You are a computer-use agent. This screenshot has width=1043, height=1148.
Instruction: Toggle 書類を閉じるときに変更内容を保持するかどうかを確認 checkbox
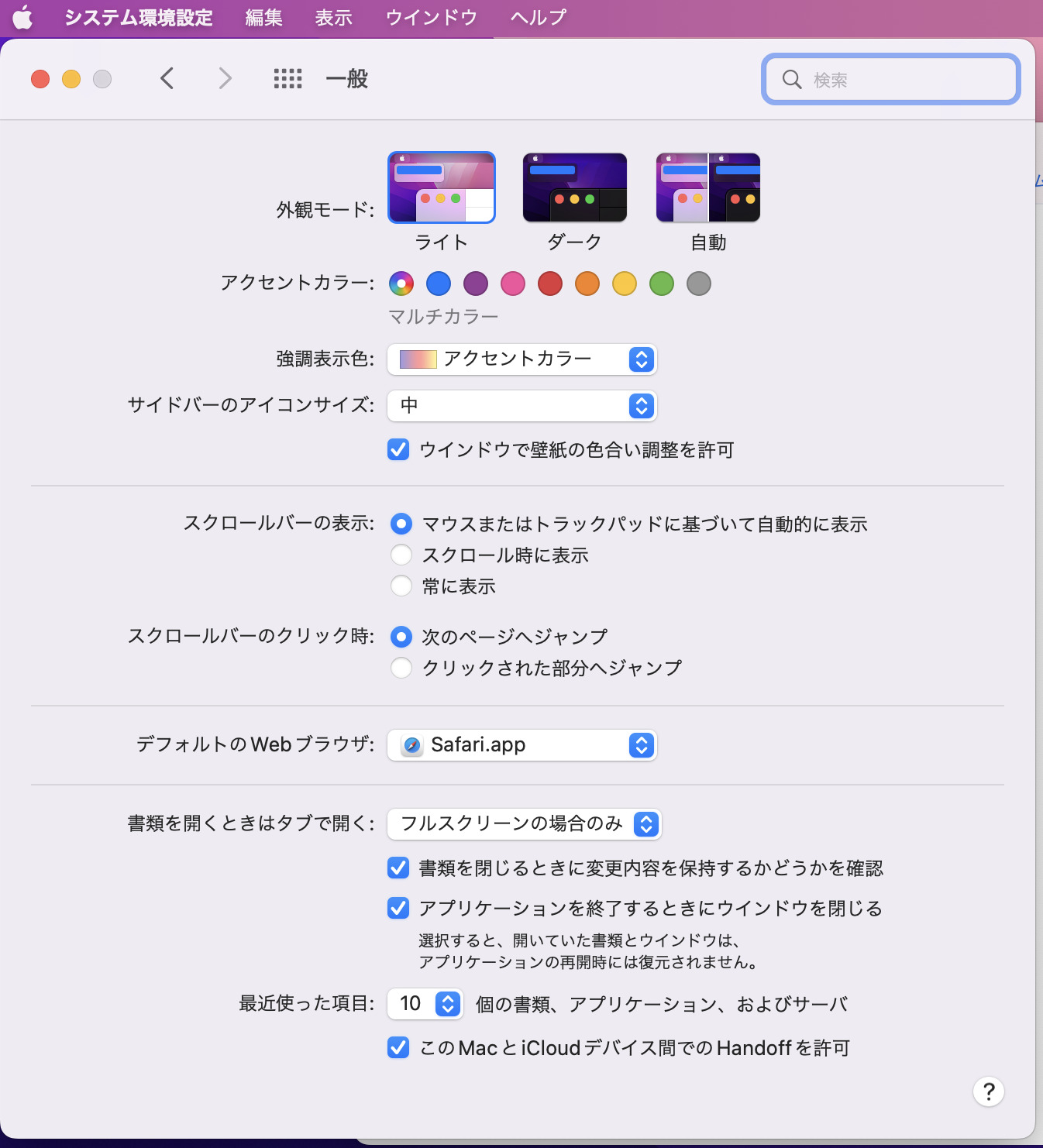click(398, 868)
